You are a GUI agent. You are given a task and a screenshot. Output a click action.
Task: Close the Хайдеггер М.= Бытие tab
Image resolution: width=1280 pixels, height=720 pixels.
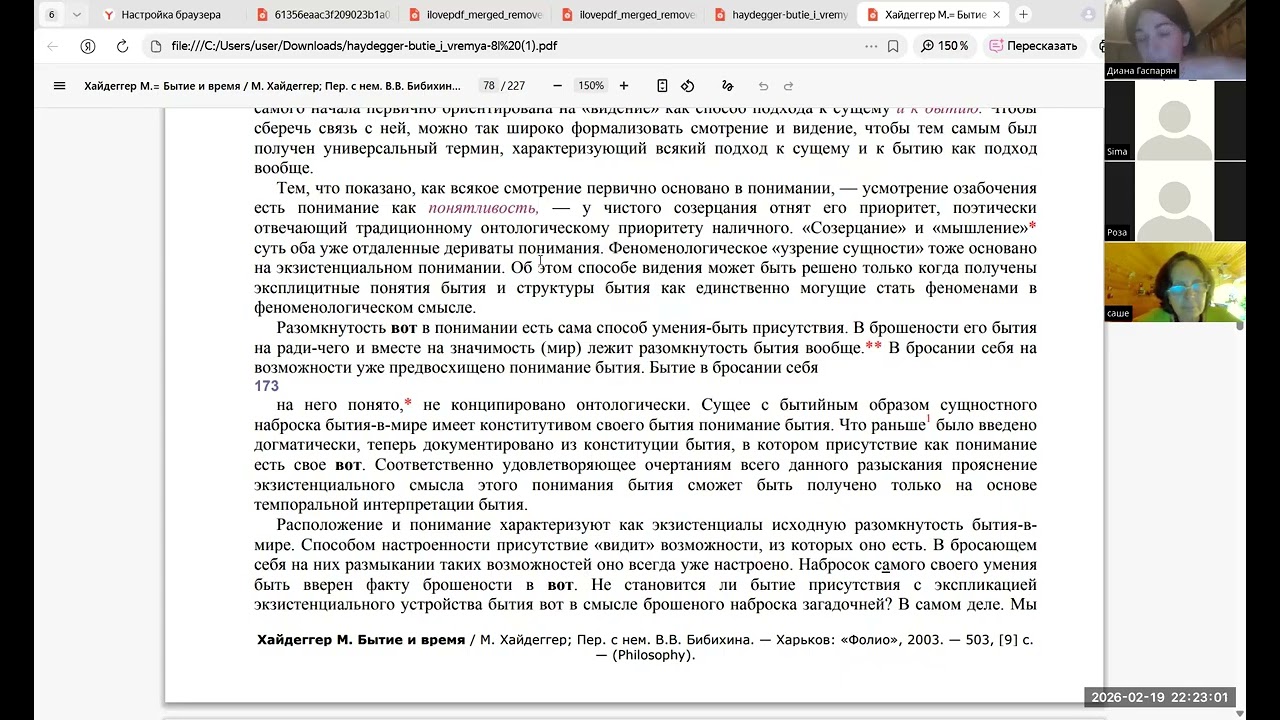tap(996, 15)
